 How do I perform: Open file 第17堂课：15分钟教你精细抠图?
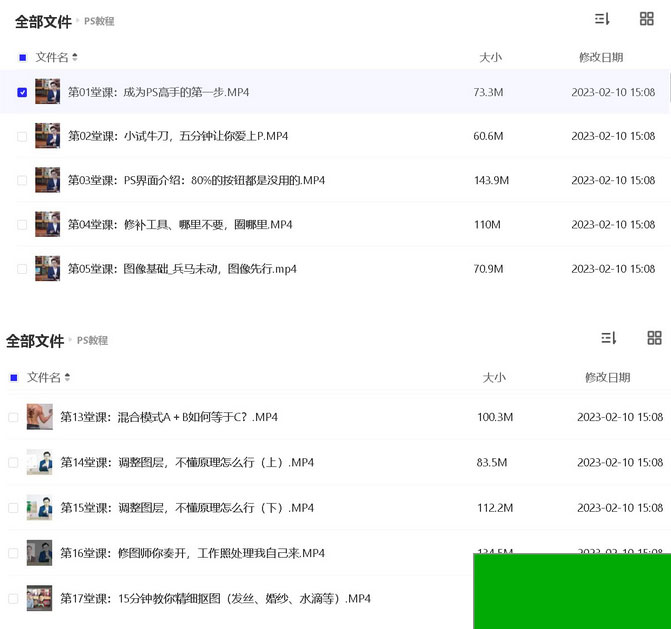(215, 599)
